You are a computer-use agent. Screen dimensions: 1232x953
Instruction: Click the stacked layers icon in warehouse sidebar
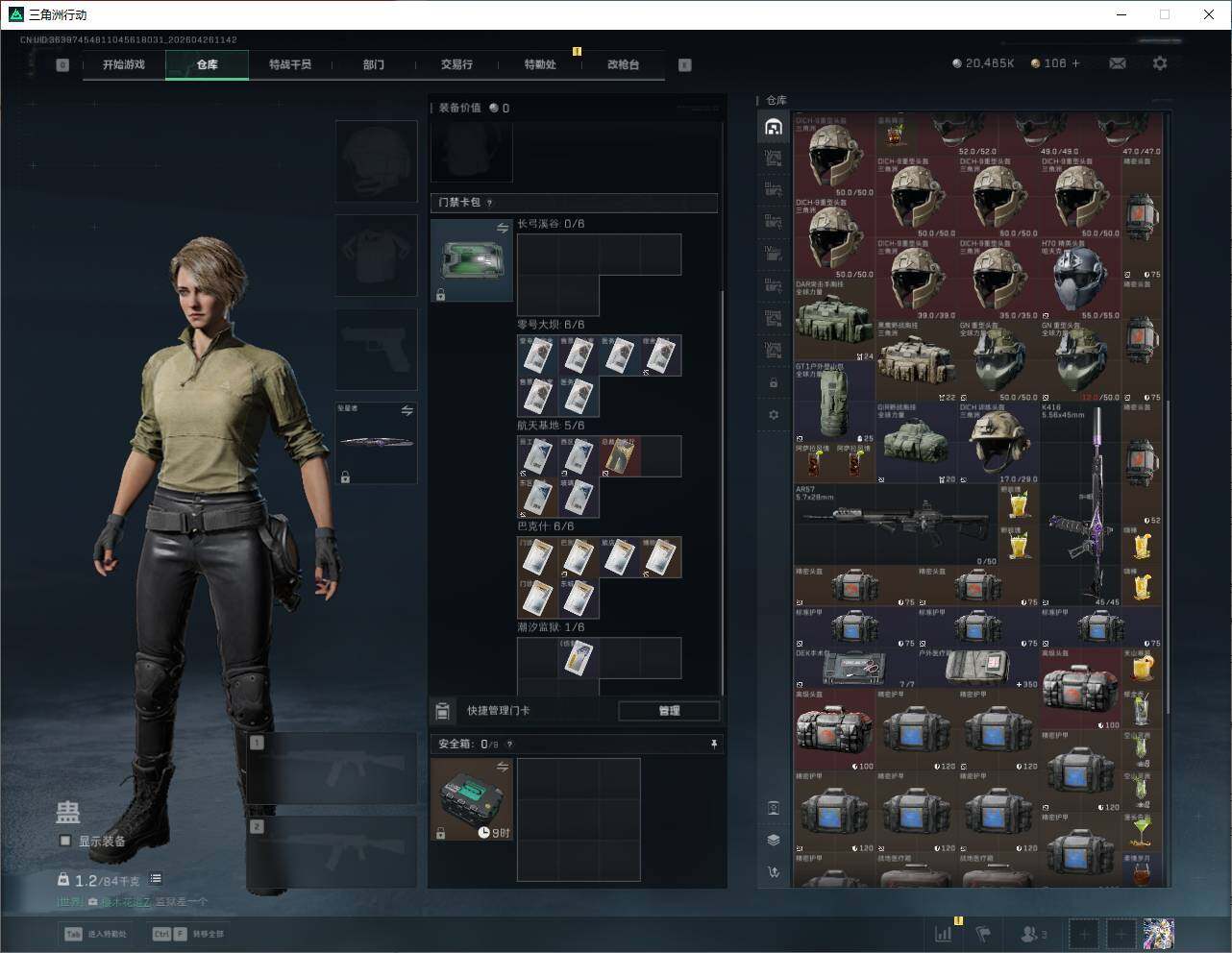tap(774, 840)
